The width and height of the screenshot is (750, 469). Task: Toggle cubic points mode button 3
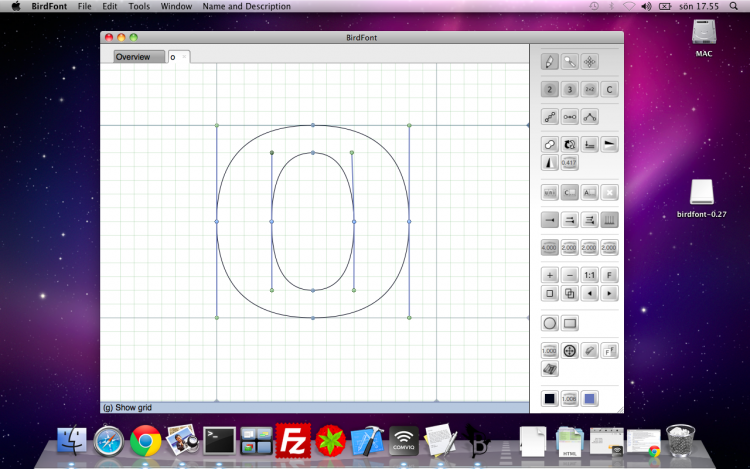(x=569, y=90)
